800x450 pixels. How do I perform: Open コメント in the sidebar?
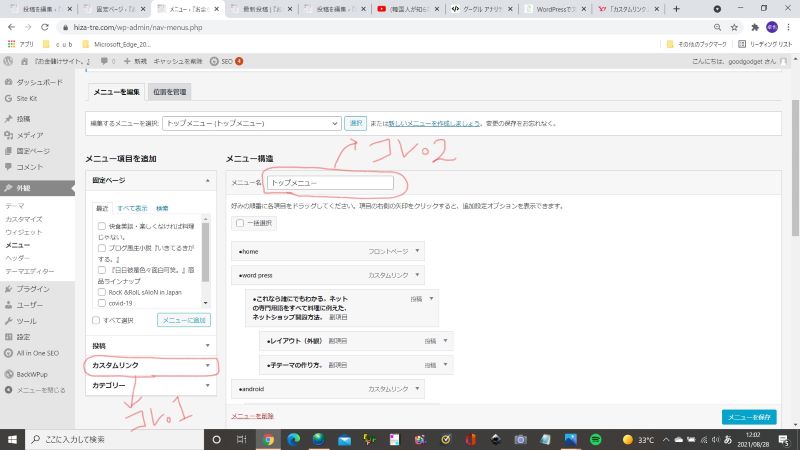click(23, 167)
